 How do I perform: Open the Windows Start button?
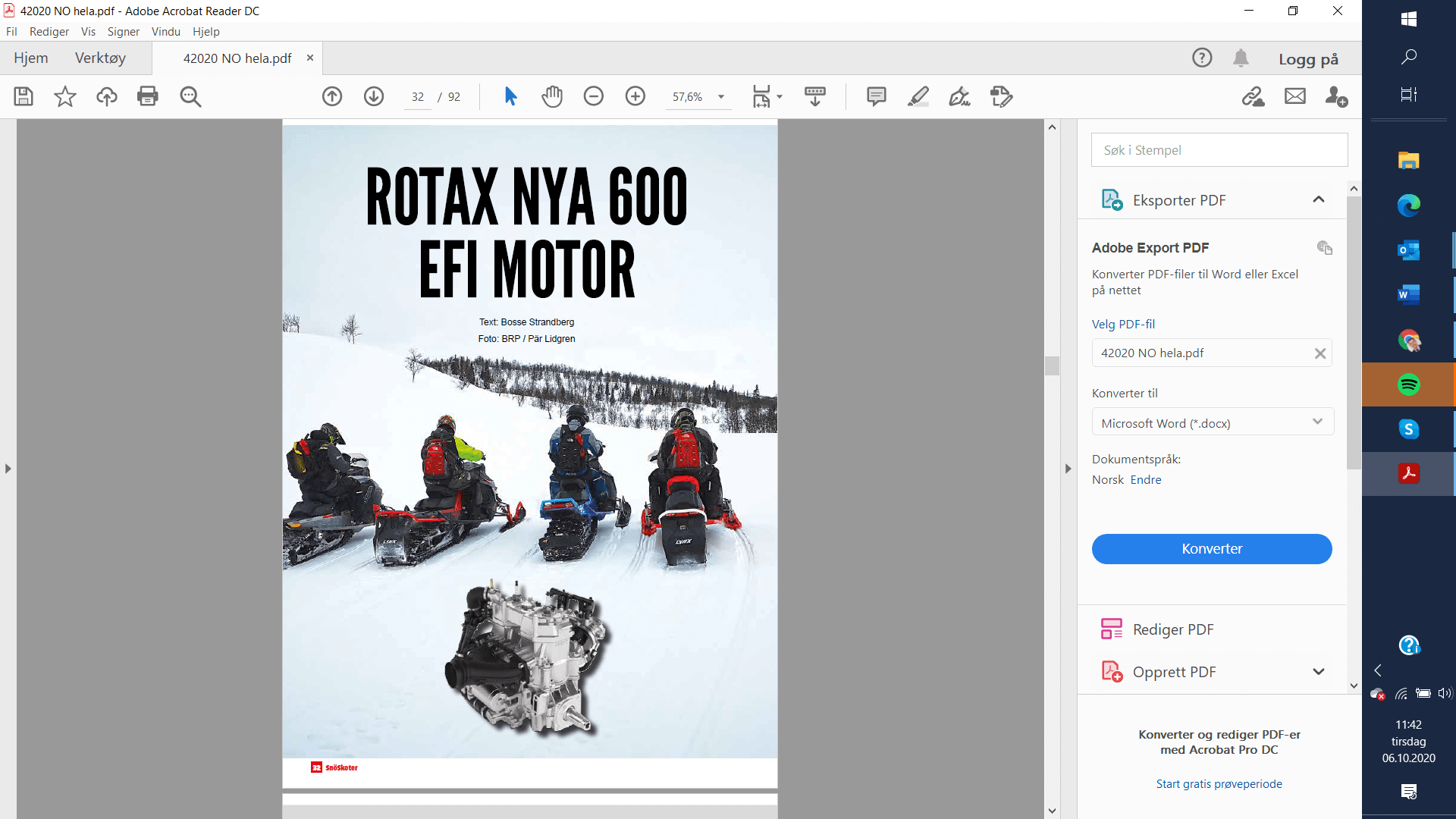pos(1409,19)
